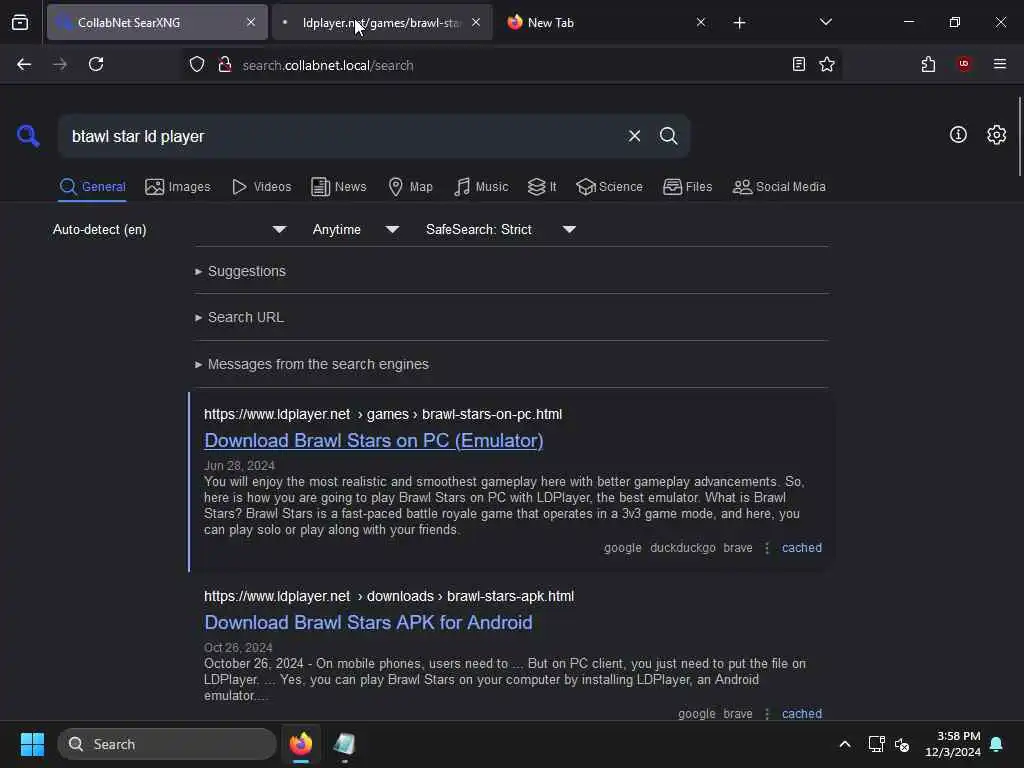This screenshot has height=768, width=1024.
Task: Select the General search category
Action: 92,187
